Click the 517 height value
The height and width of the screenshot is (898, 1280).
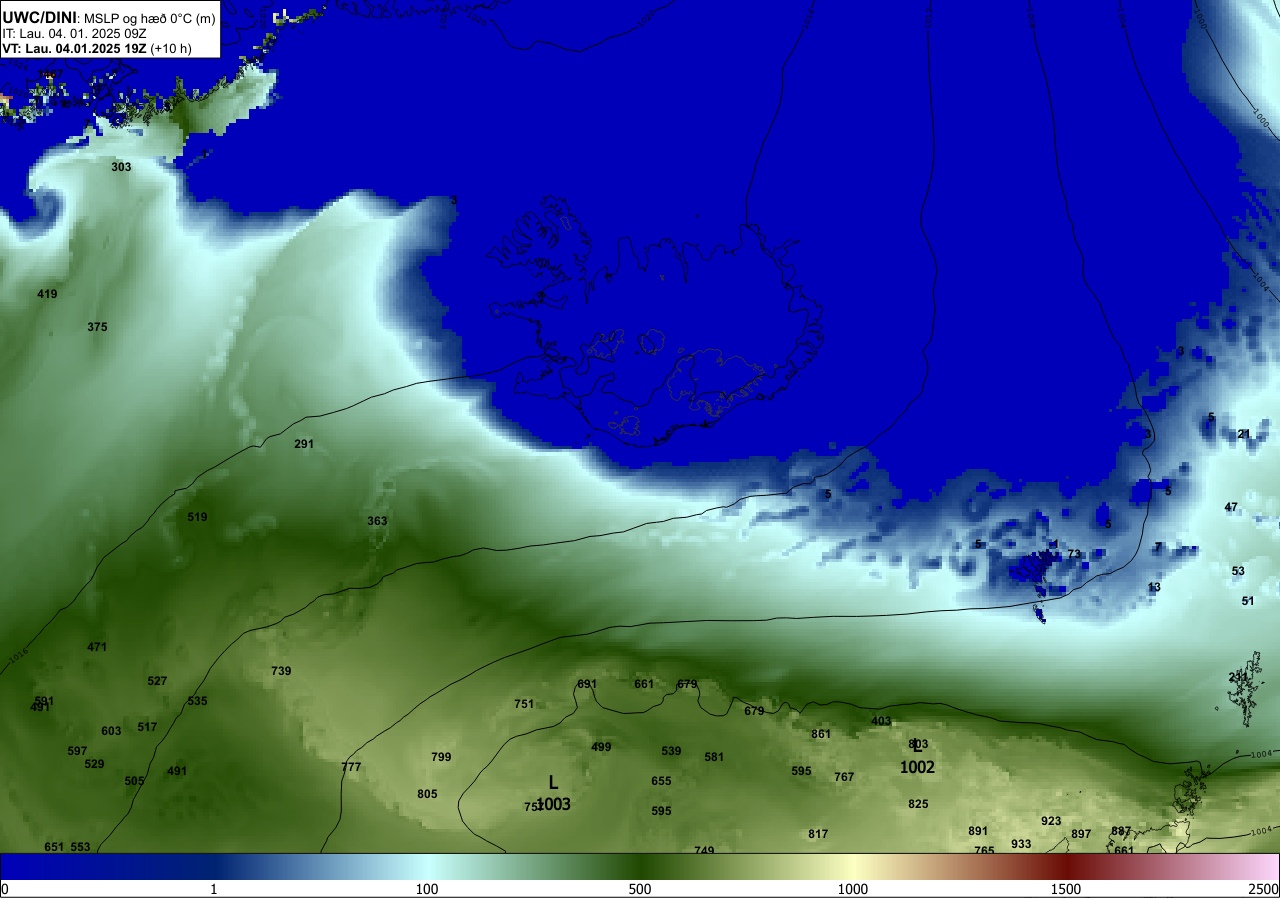coord(147,727)
